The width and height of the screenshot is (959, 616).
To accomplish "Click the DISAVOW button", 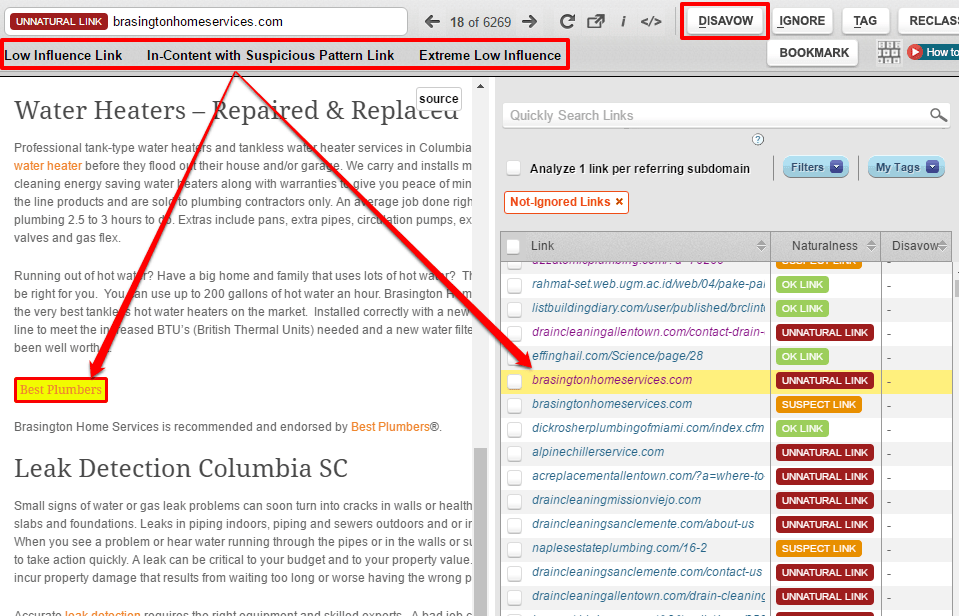I will coord(725,21).
